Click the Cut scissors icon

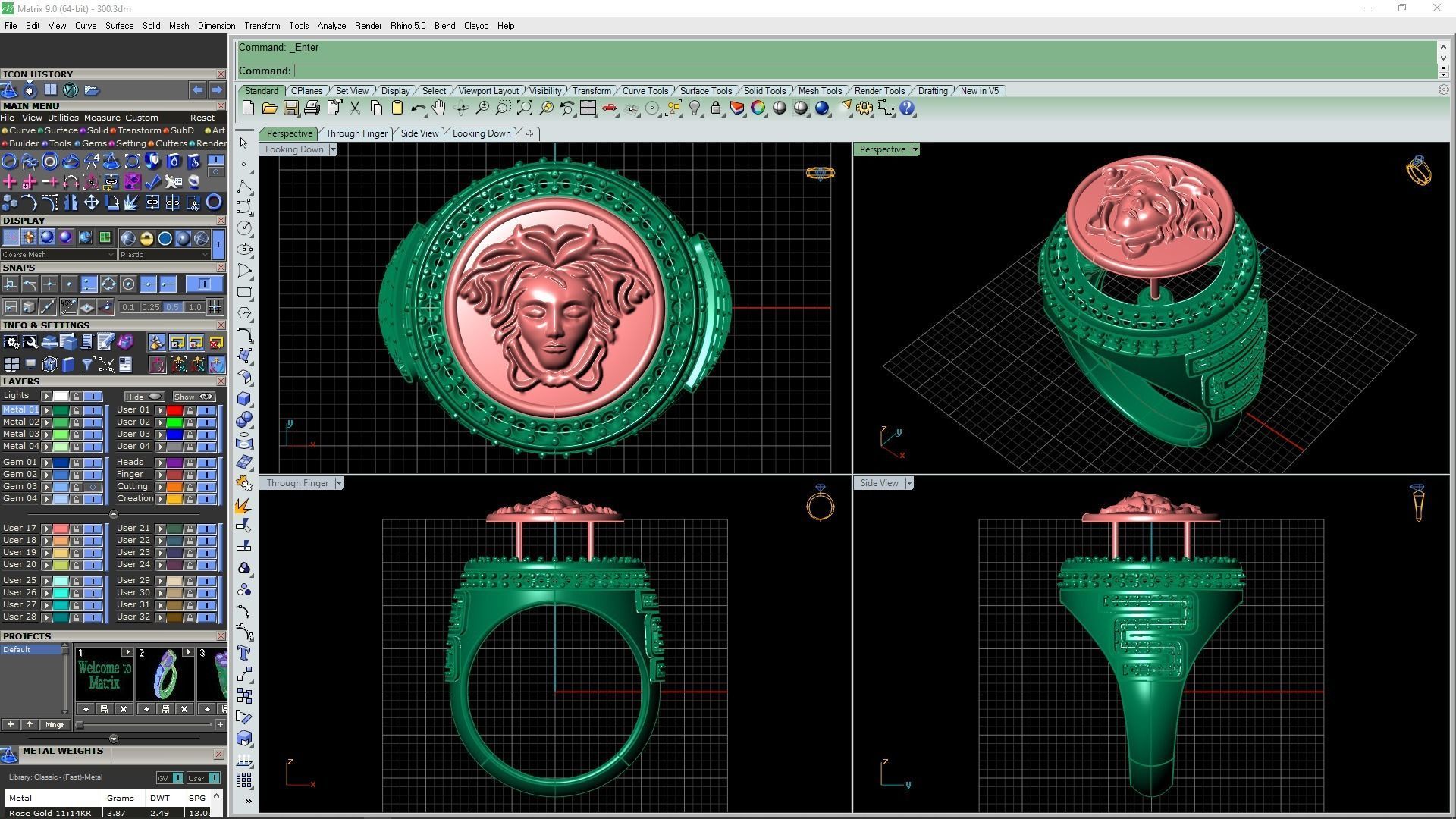pyautogui.click(x=354, y=108)
